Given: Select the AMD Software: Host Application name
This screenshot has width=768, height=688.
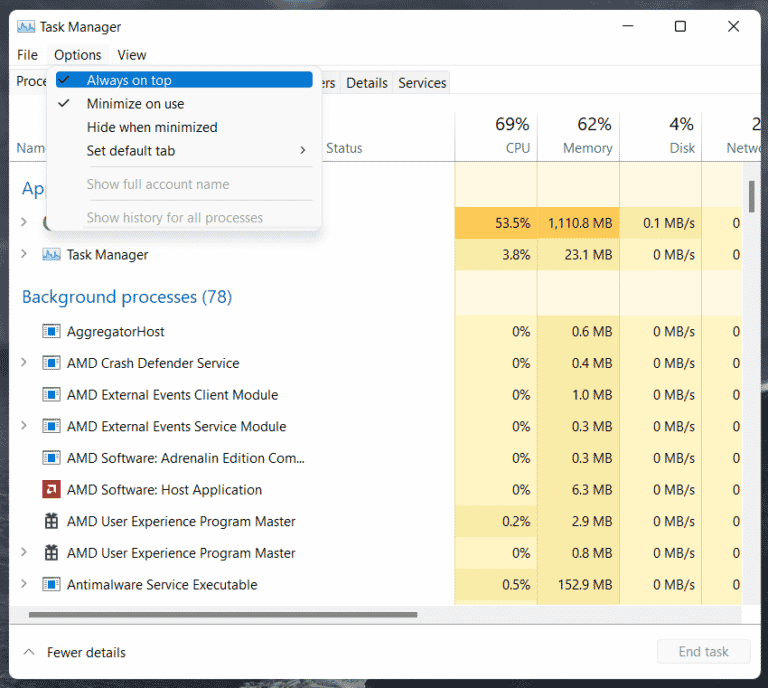Looking at the screenshot, I should (164, 490).
